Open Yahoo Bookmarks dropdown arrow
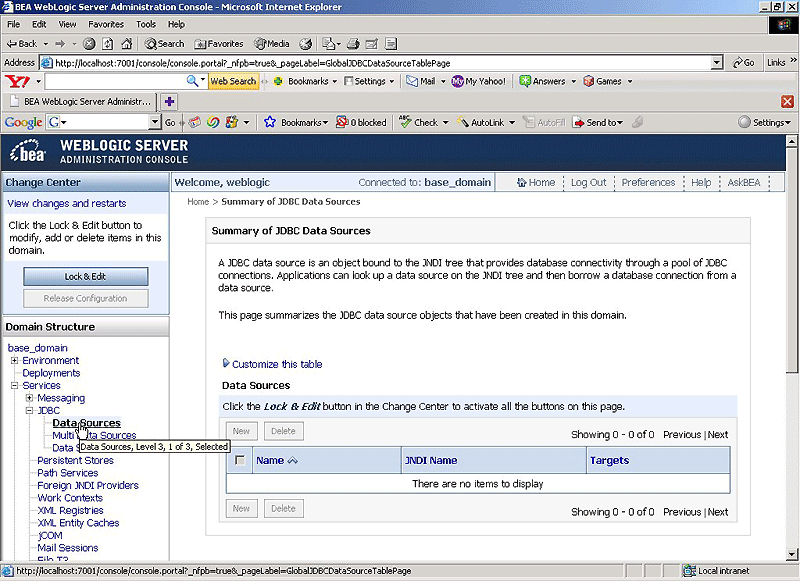Image resolution: width=800 pixels, height=581 pixels. click(335, 82)
